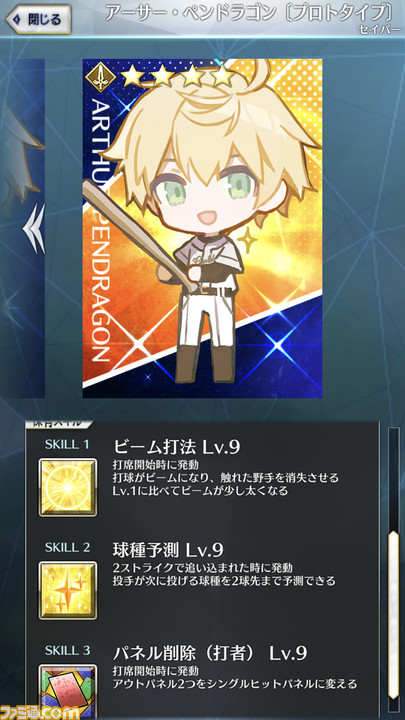
Task: Click the パネル削除（打者） Lv.9 skill title
Action: (210, 652)
